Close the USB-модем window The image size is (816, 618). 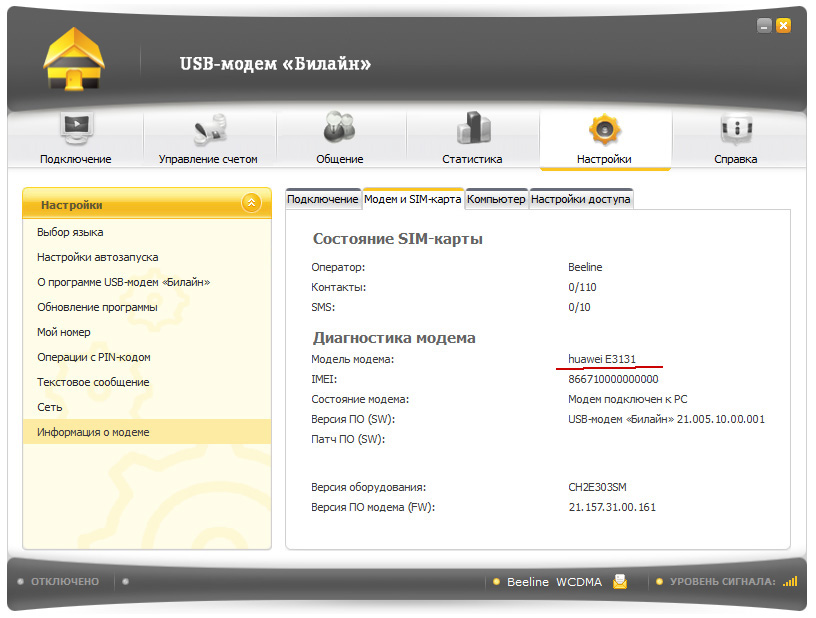[x=783, y=25]
